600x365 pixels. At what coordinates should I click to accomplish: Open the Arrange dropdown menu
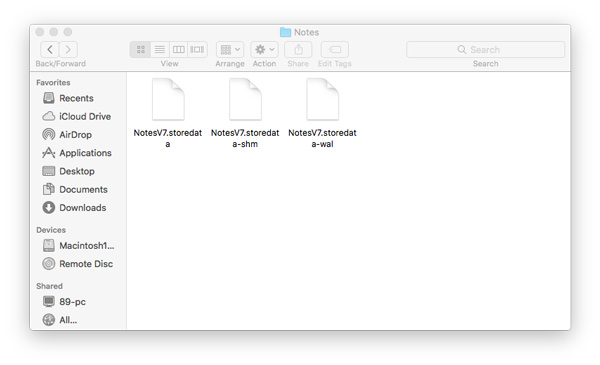230,49
